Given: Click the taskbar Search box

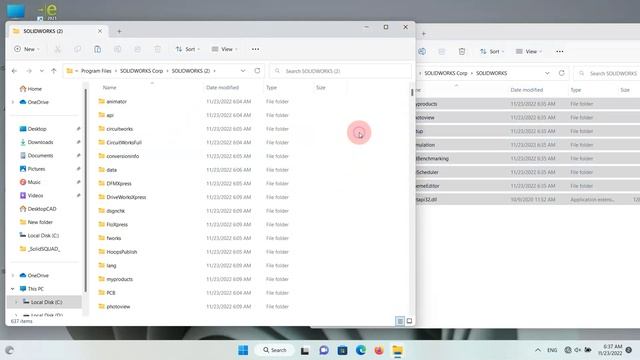Looking at the screenshot, I should click(x=275, y=350).
